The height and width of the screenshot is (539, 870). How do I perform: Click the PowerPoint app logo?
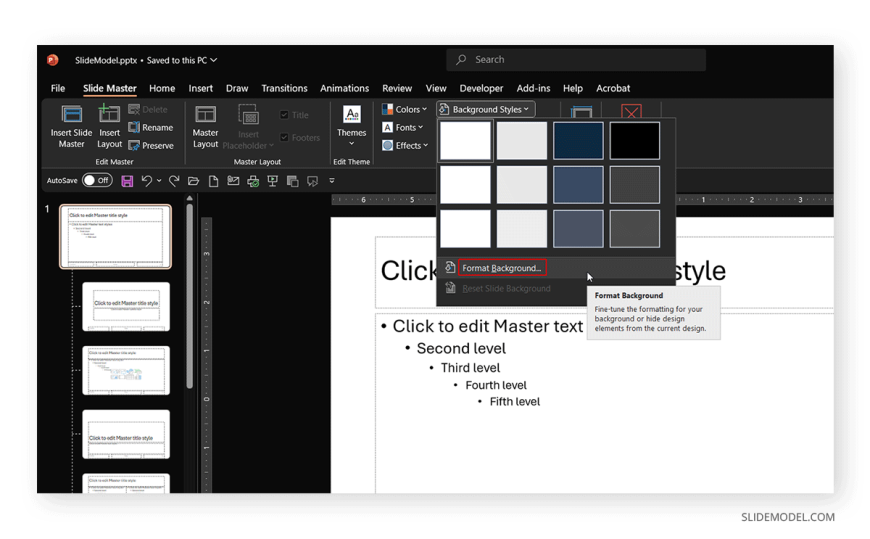click(x=53, y=60)
